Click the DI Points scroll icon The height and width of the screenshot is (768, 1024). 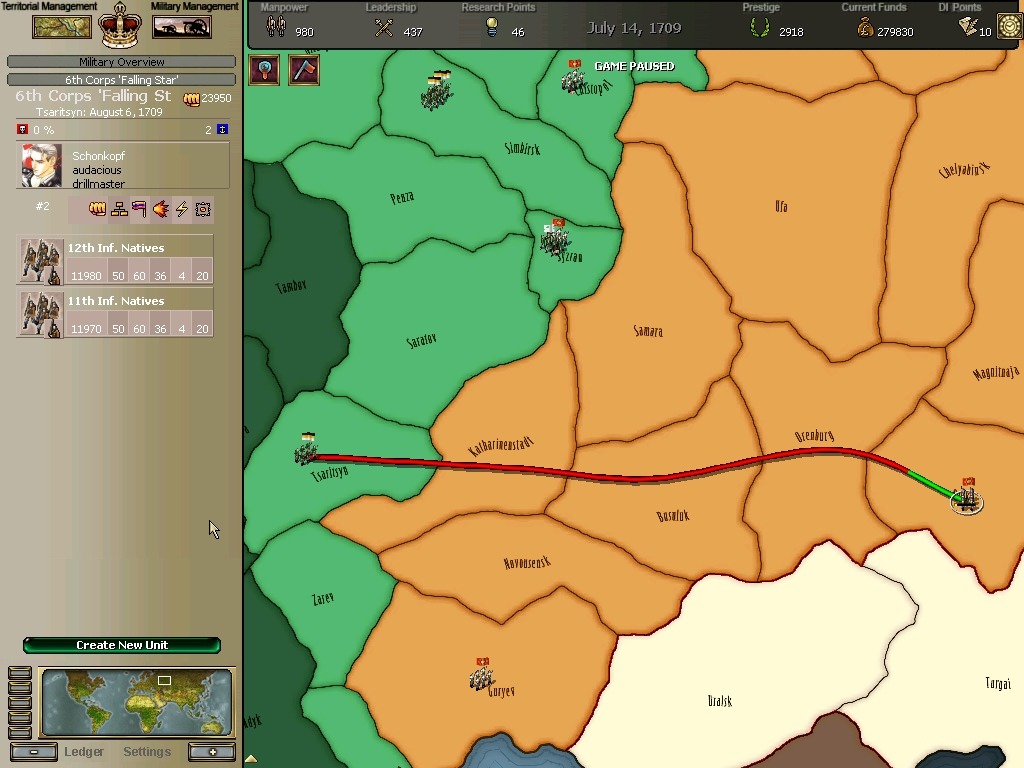[968, 27]
